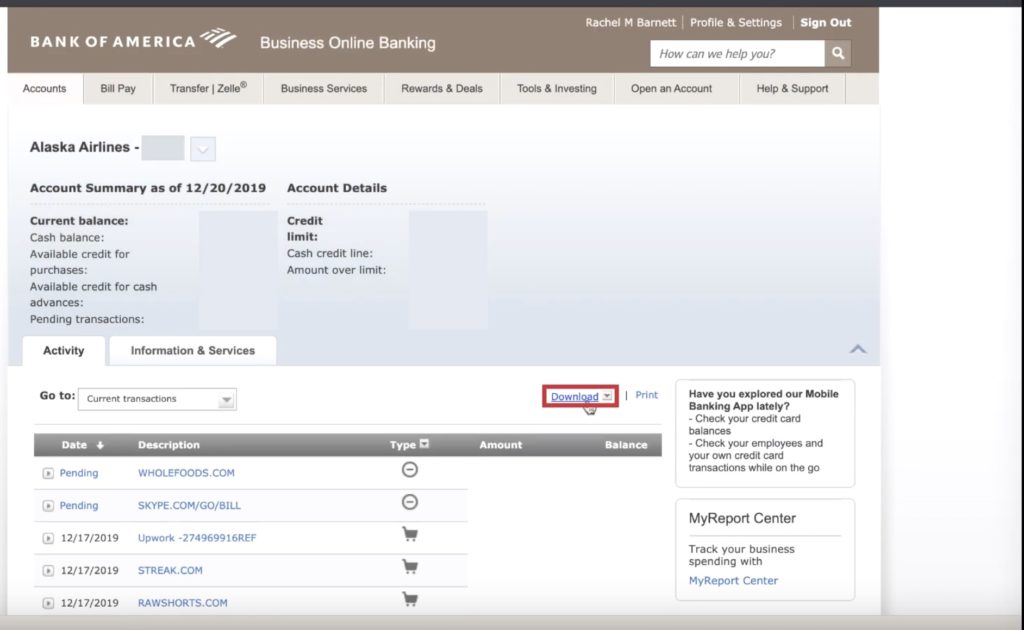Viewport: 1024px width, 630px height.
Task: Switch to the Activity tab
Action: [x=63, y=351]
